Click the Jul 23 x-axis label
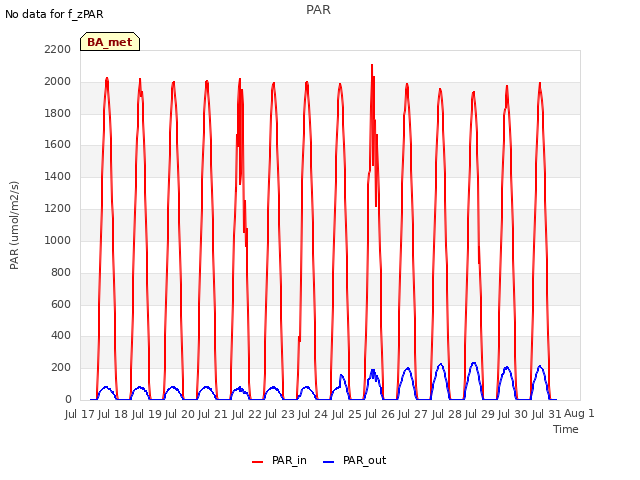640x480 pixels. (x=280, y=414)
